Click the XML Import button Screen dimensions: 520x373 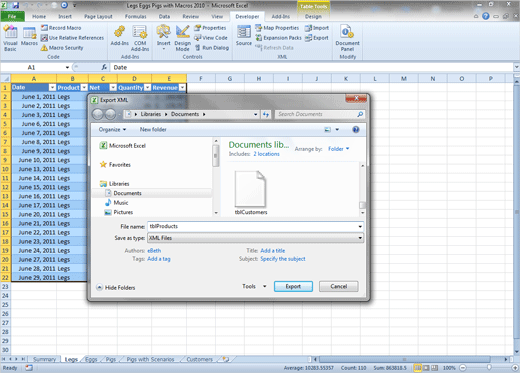pyautogui.click(x=317, y=28)
